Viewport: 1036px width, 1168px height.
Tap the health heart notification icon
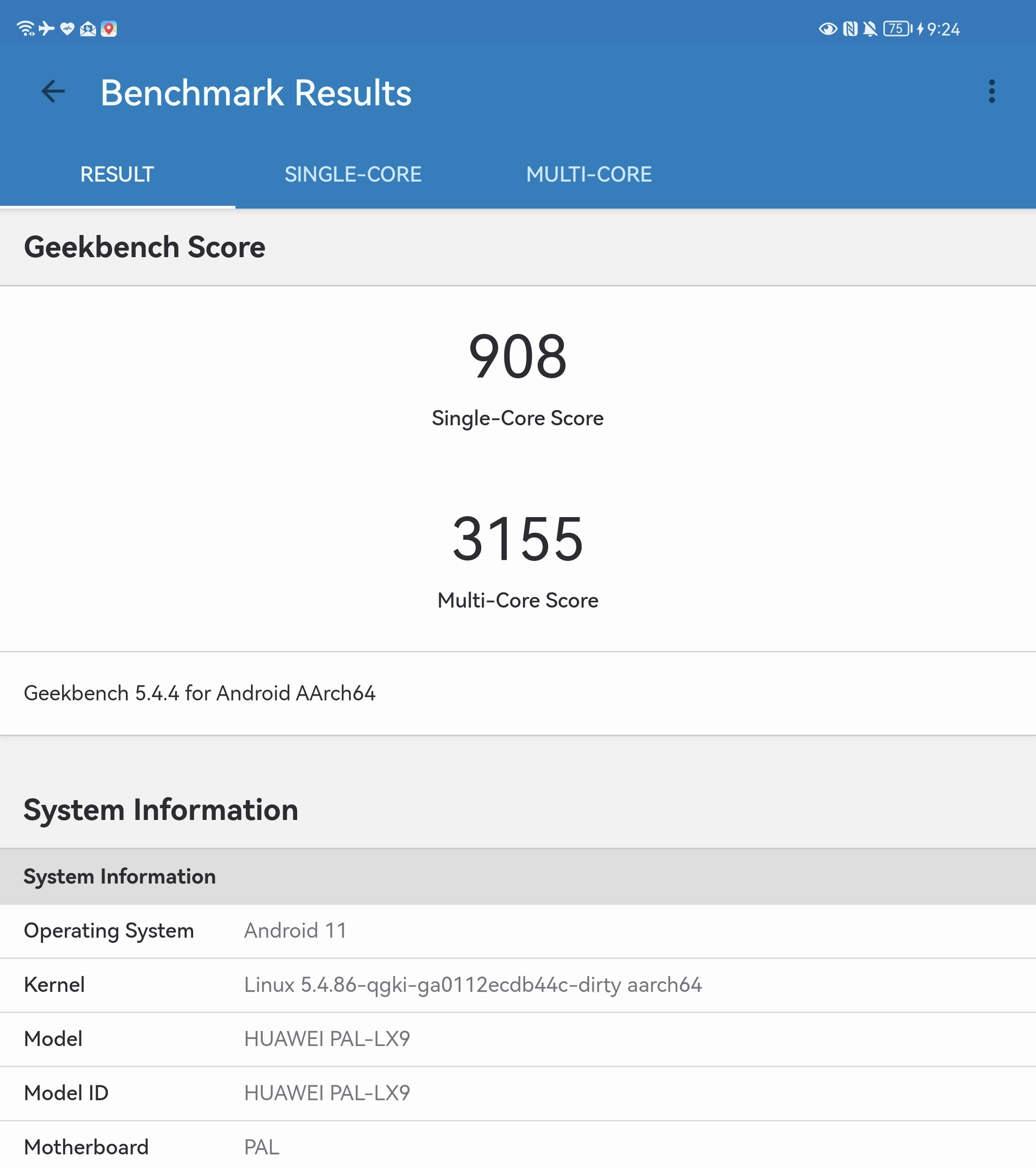67,29
